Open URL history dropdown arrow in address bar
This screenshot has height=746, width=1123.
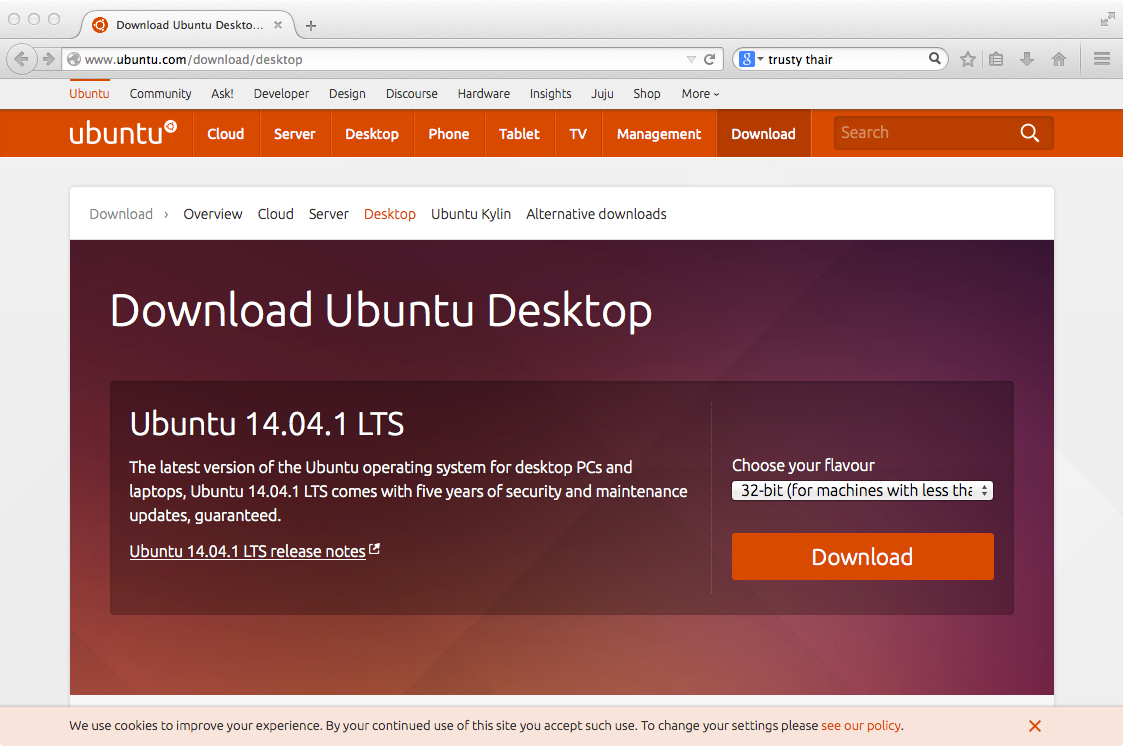tap(691, 59)
